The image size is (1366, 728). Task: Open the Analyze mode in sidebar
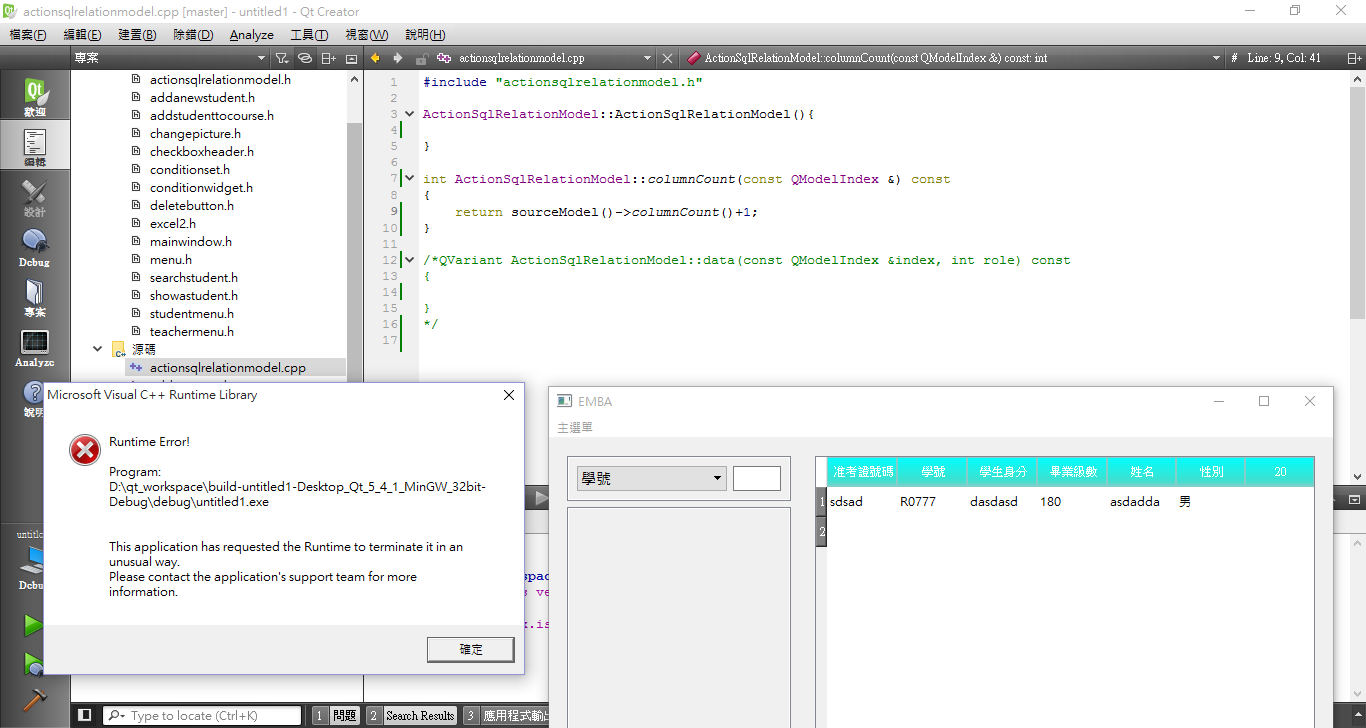35,347
